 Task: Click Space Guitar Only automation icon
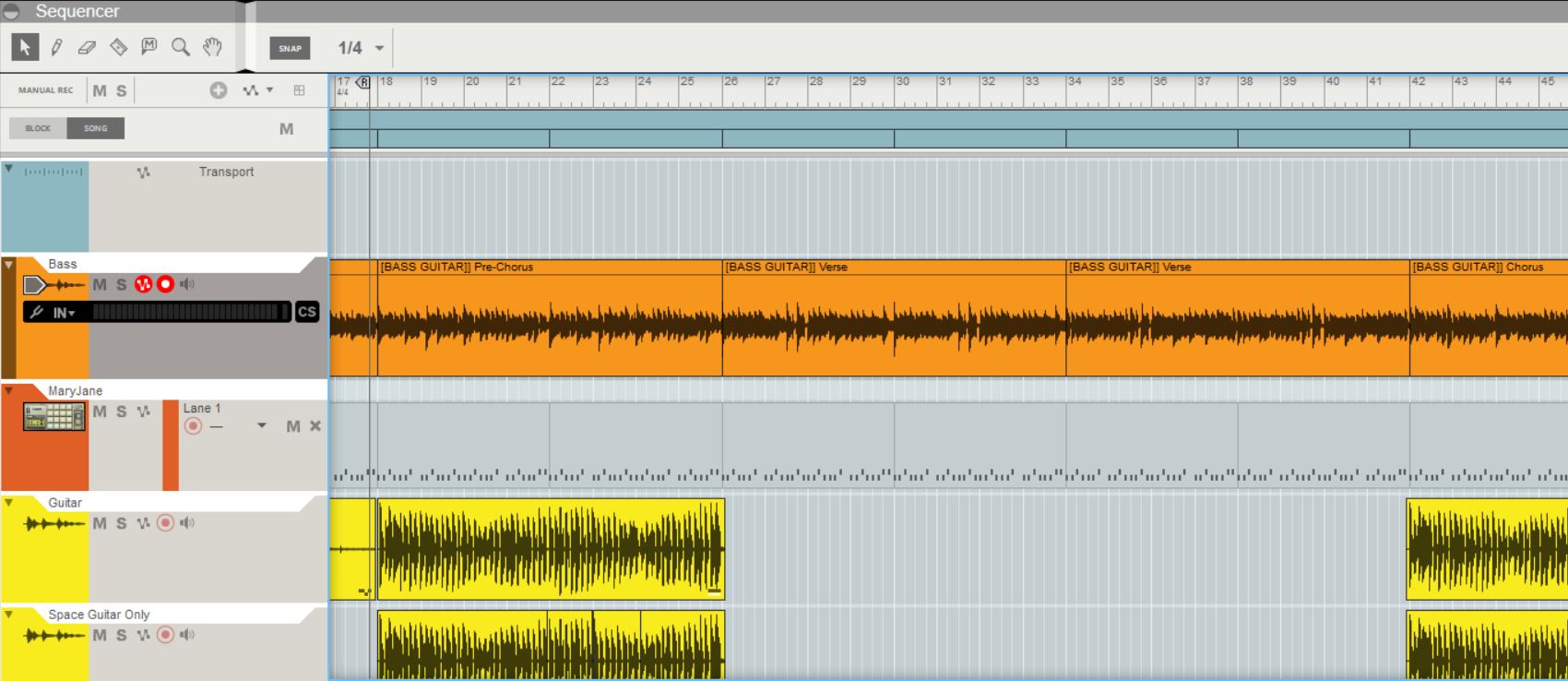143,635
